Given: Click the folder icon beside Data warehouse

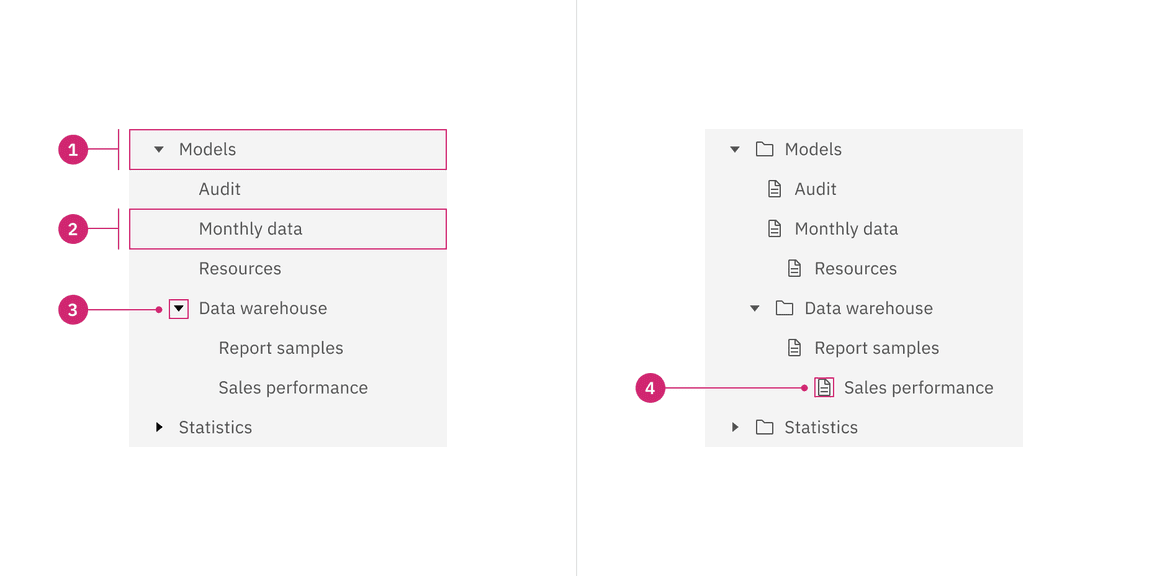Looking at the screenshot, I should (784, 308).
